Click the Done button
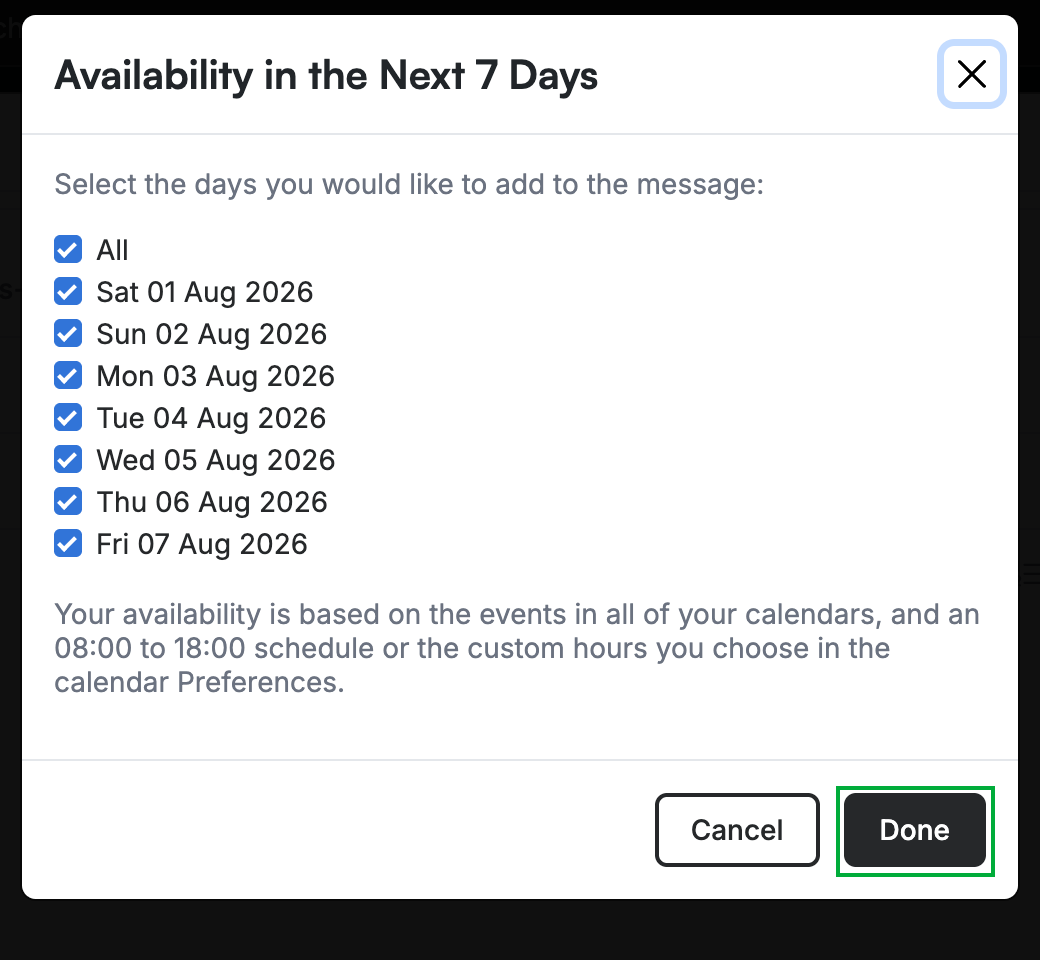The height and width of the screenshot is (960, 1040). 915,830
